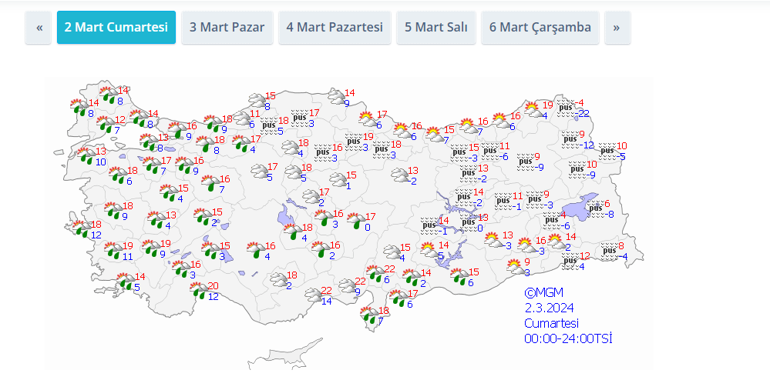Click the fog icon showing 10 / -9
This screenshot has height=380, width=770.
click(x=578, y=169)
